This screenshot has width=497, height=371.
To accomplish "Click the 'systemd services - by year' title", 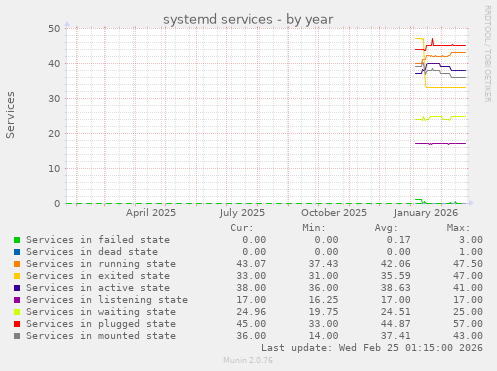I will (248, 19).
